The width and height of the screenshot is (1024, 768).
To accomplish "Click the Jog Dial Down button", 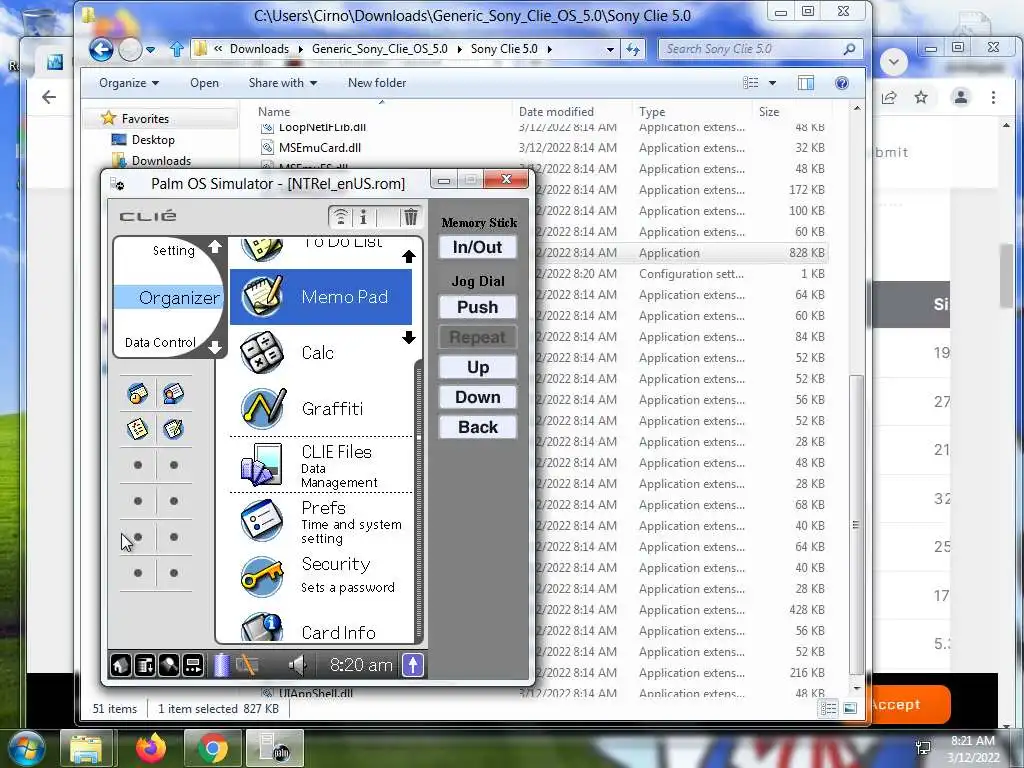I will click(477, 397).
